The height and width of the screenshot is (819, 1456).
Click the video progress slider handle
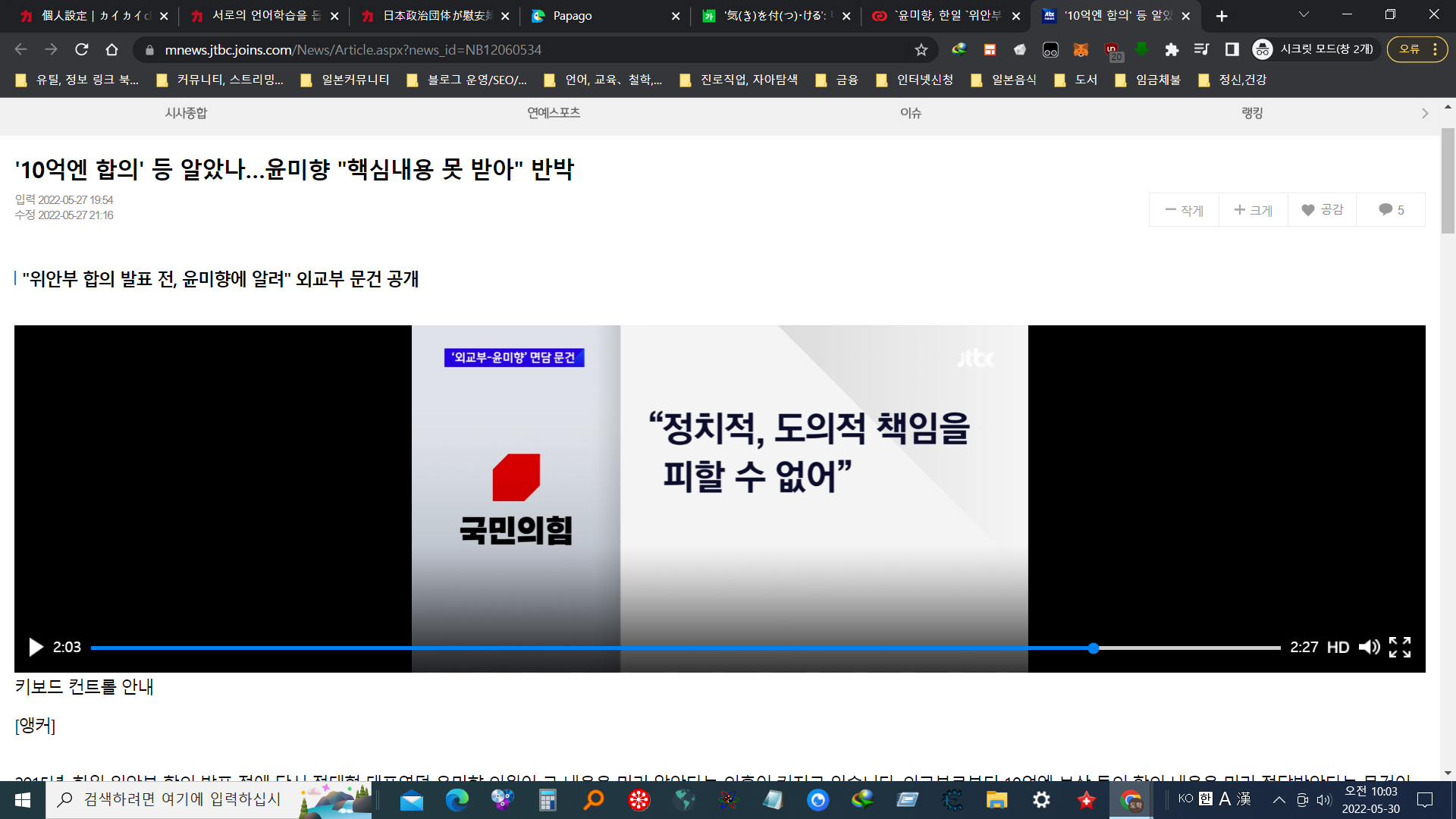1093,648
